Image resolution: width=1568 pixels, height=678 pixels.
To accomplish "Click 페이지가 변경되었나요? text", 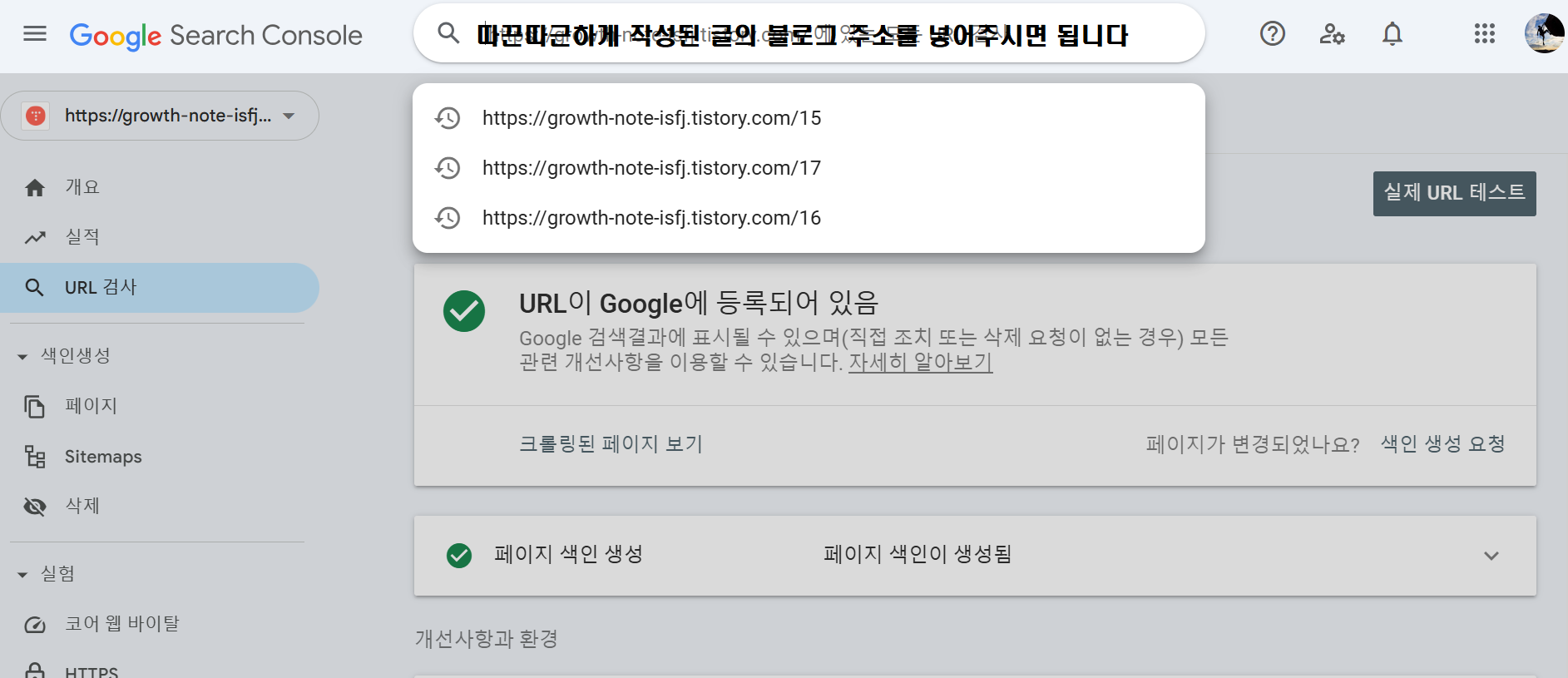I will (1253, 444).
